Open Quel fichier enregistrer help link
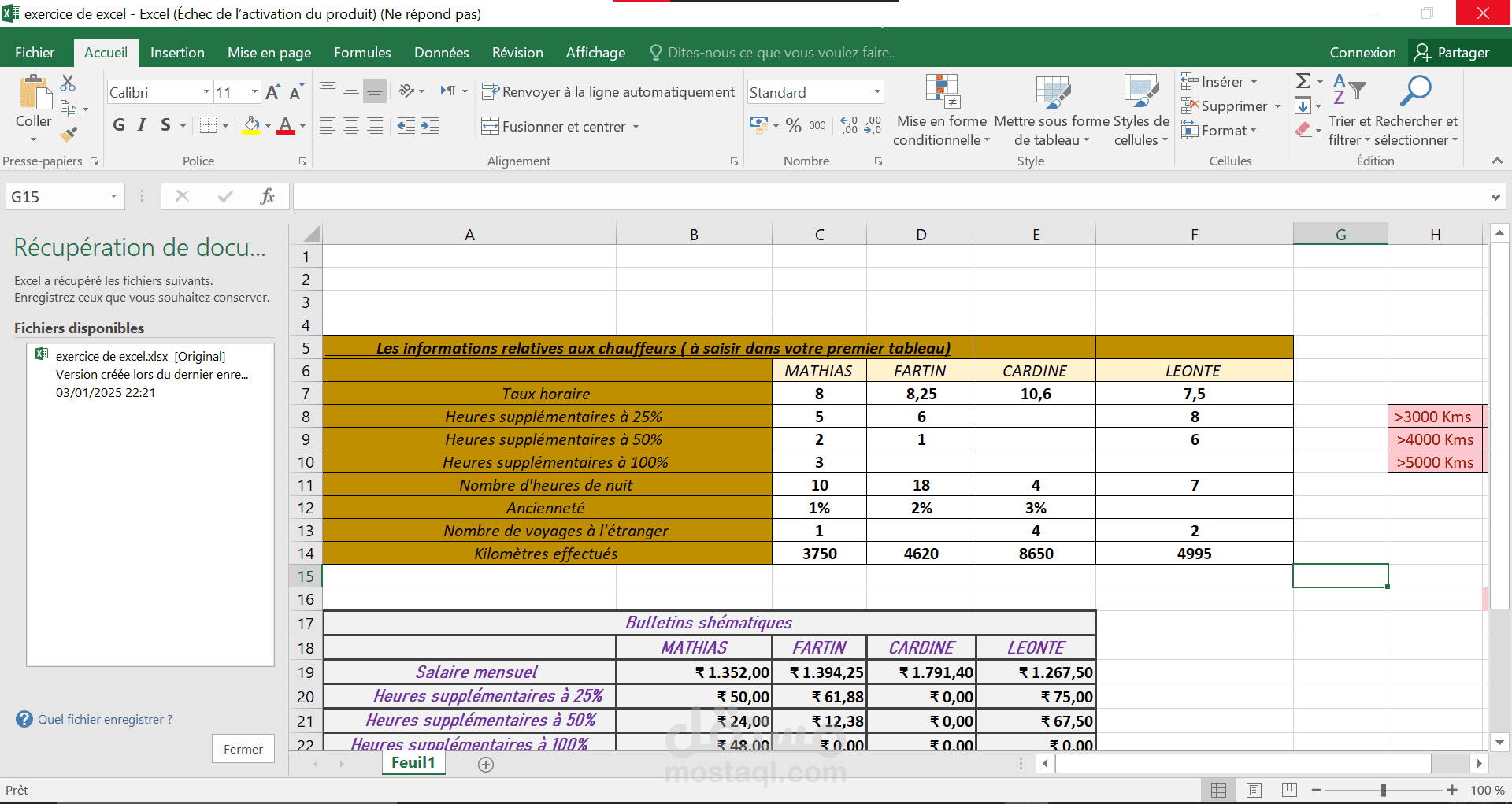Viewport: 1512px width, 804px height. coord(105,719)
